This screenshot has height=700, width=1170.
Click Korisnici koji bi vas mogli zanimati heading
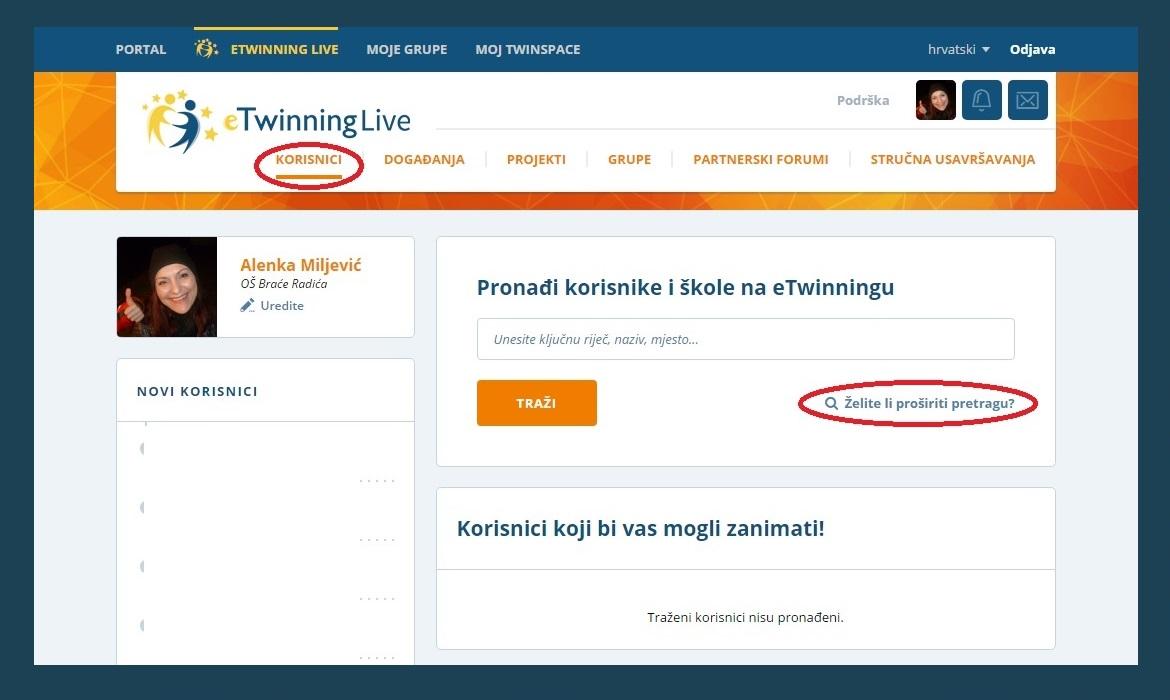click(640, 528)
